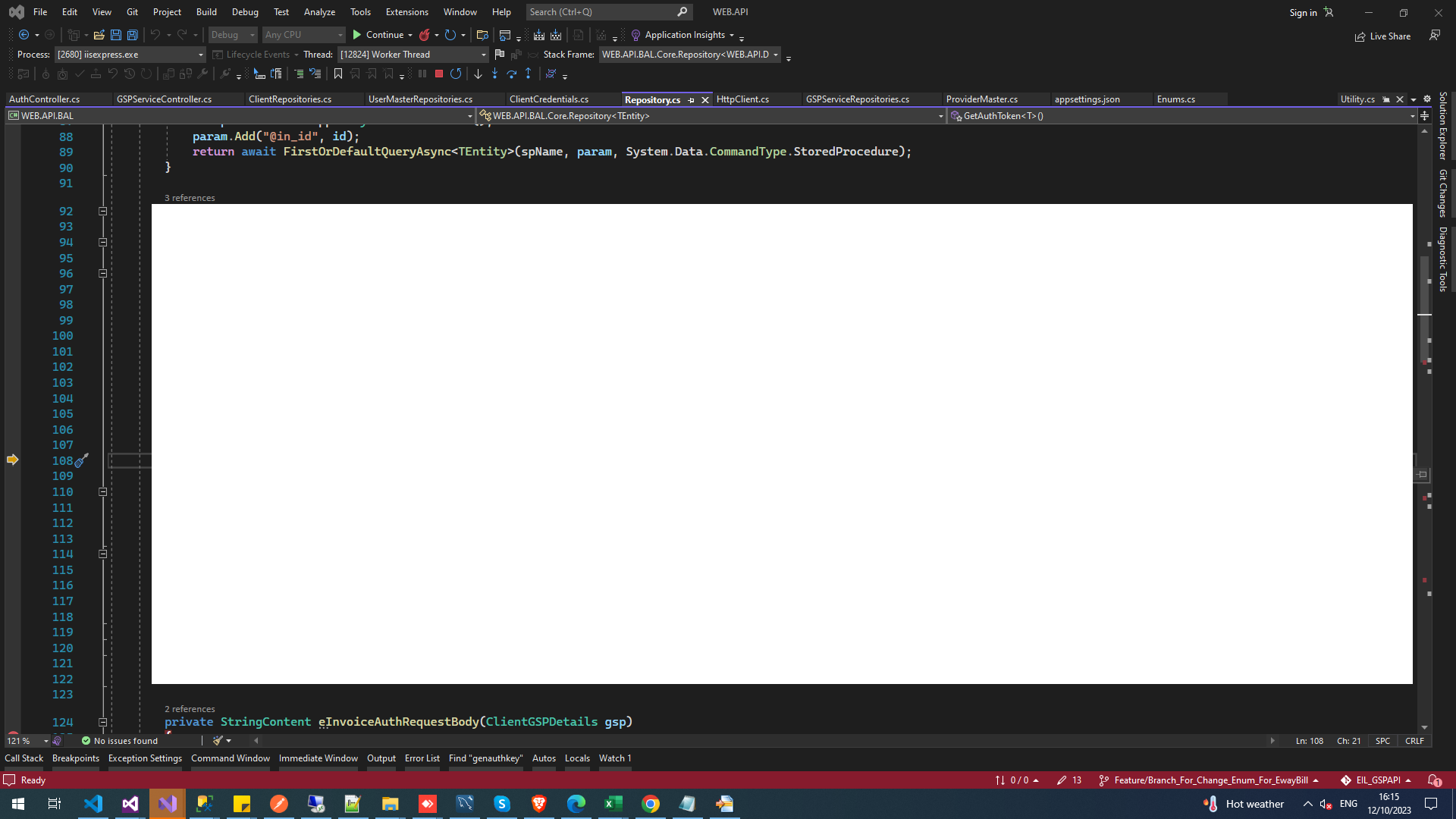Collapse code block at line 110
The height and width of the screenshot is (819, 1456).
pyautogui.click(x=102, y=492)
